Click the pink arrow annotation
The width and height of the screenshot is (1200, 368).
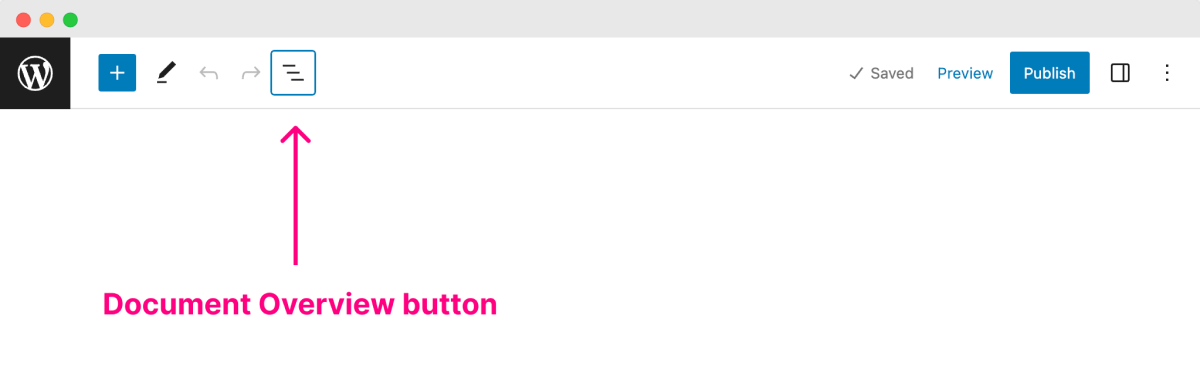click(x=295, y=195)
